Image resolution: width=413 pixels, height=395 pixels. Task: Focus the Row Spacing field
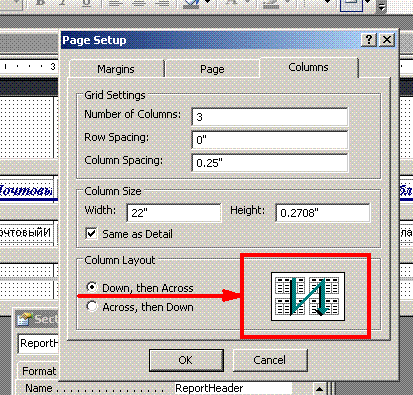tap(270, 140)
